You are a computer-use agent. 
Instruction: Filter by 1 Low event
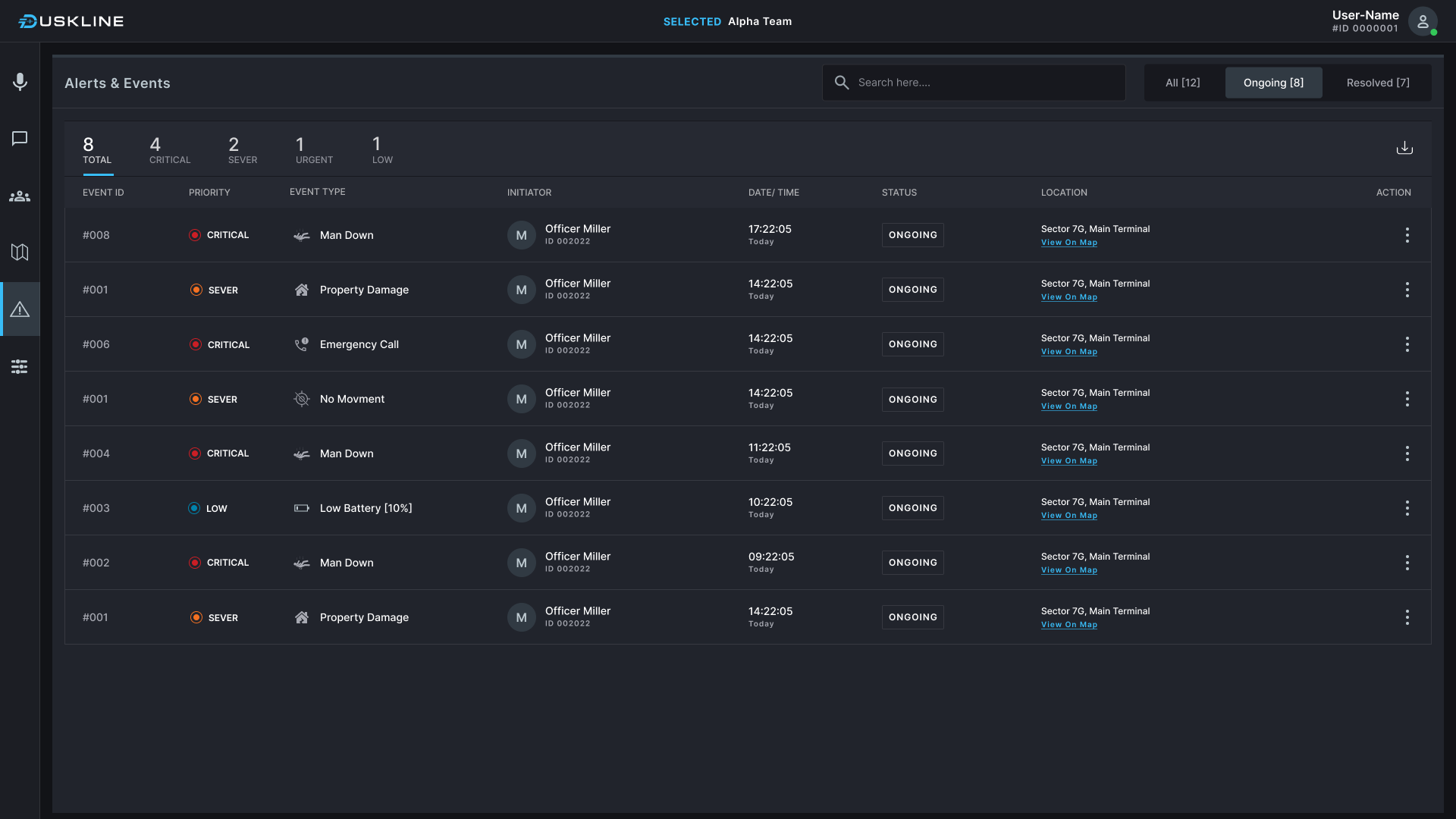[x=382, y=150]
